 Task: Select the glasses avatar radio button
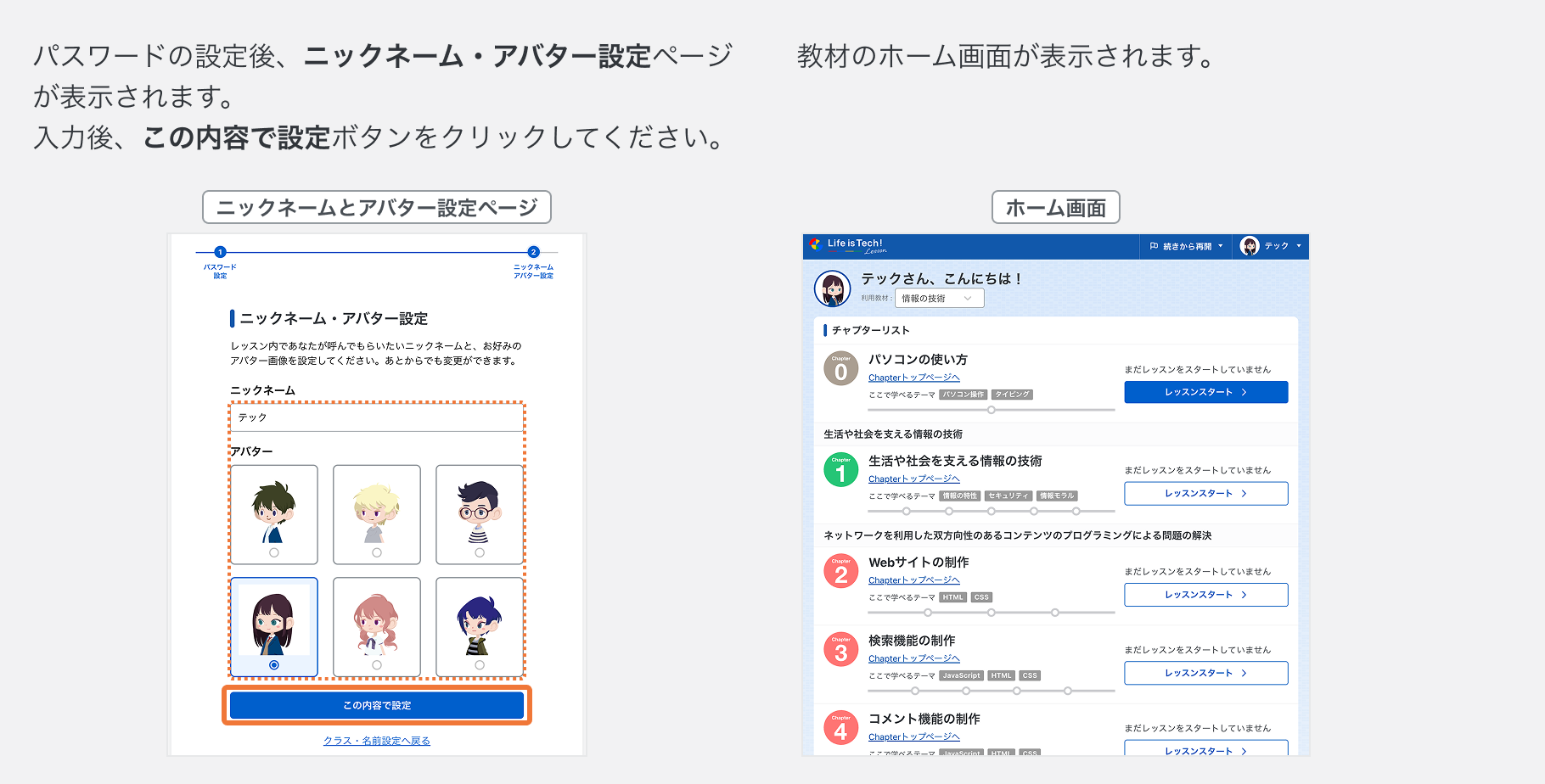[480, 552]
